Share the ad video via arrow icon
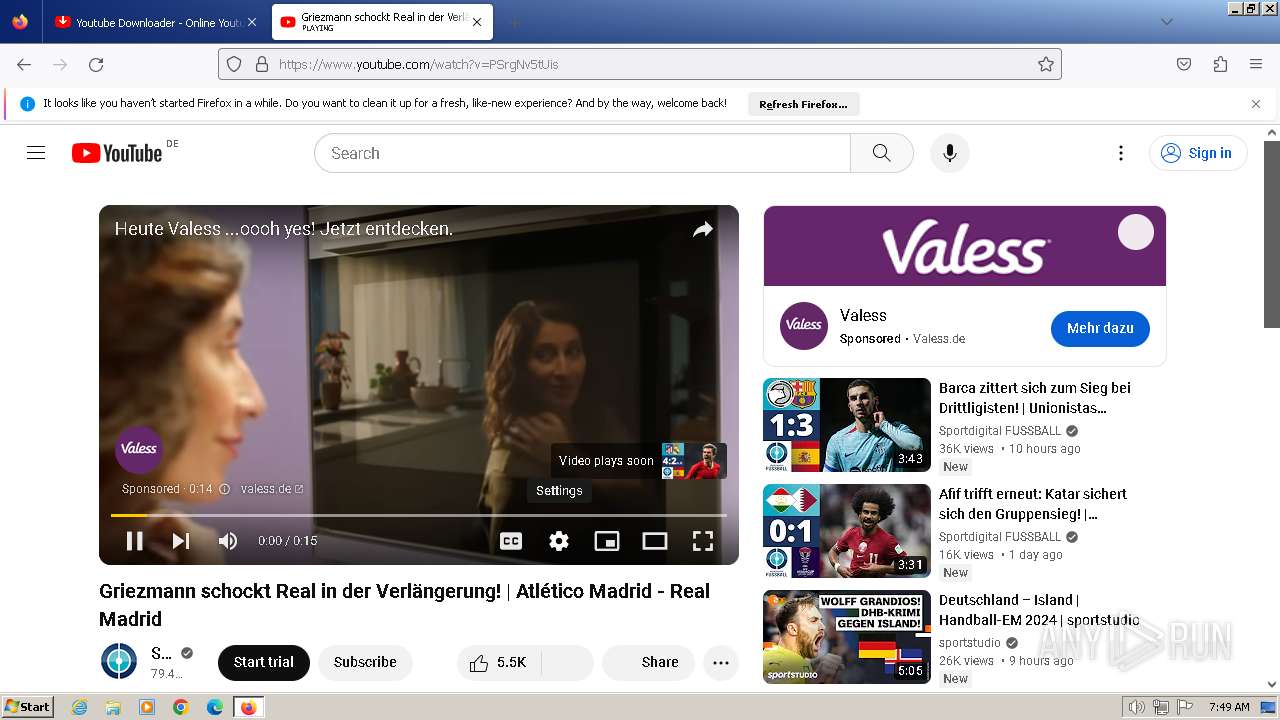The height and width of the screenshot is (720, 1280). point(703,229)
